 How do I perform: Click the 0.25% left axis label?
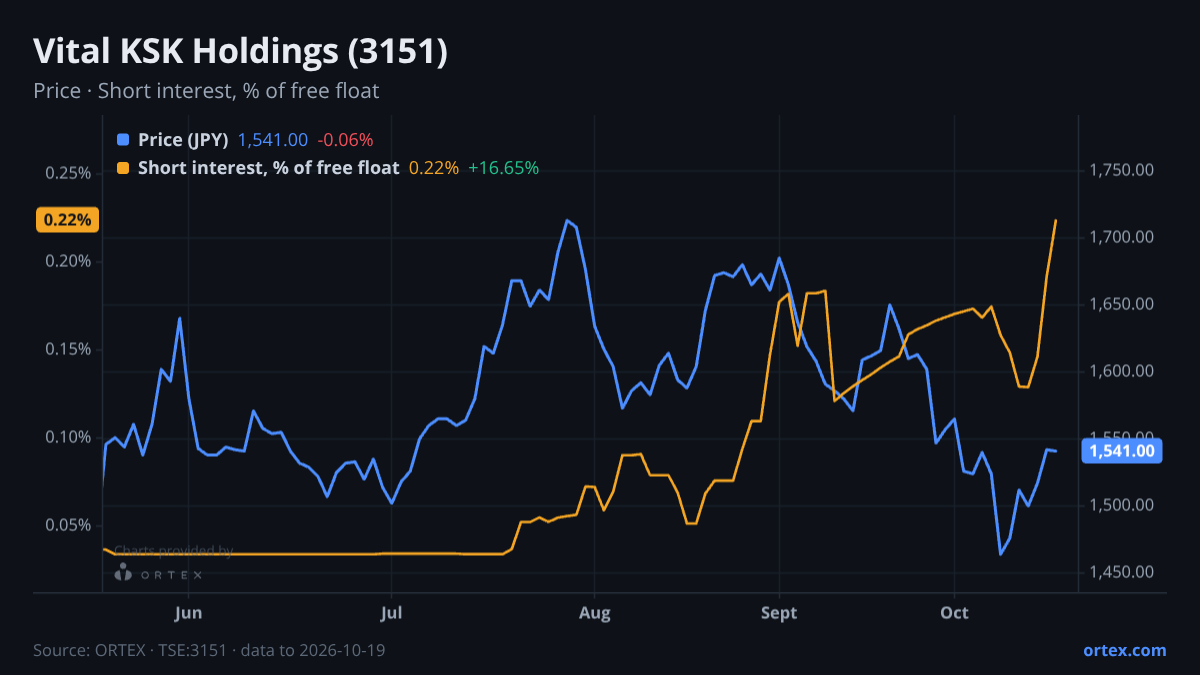(x=68, y=173)
